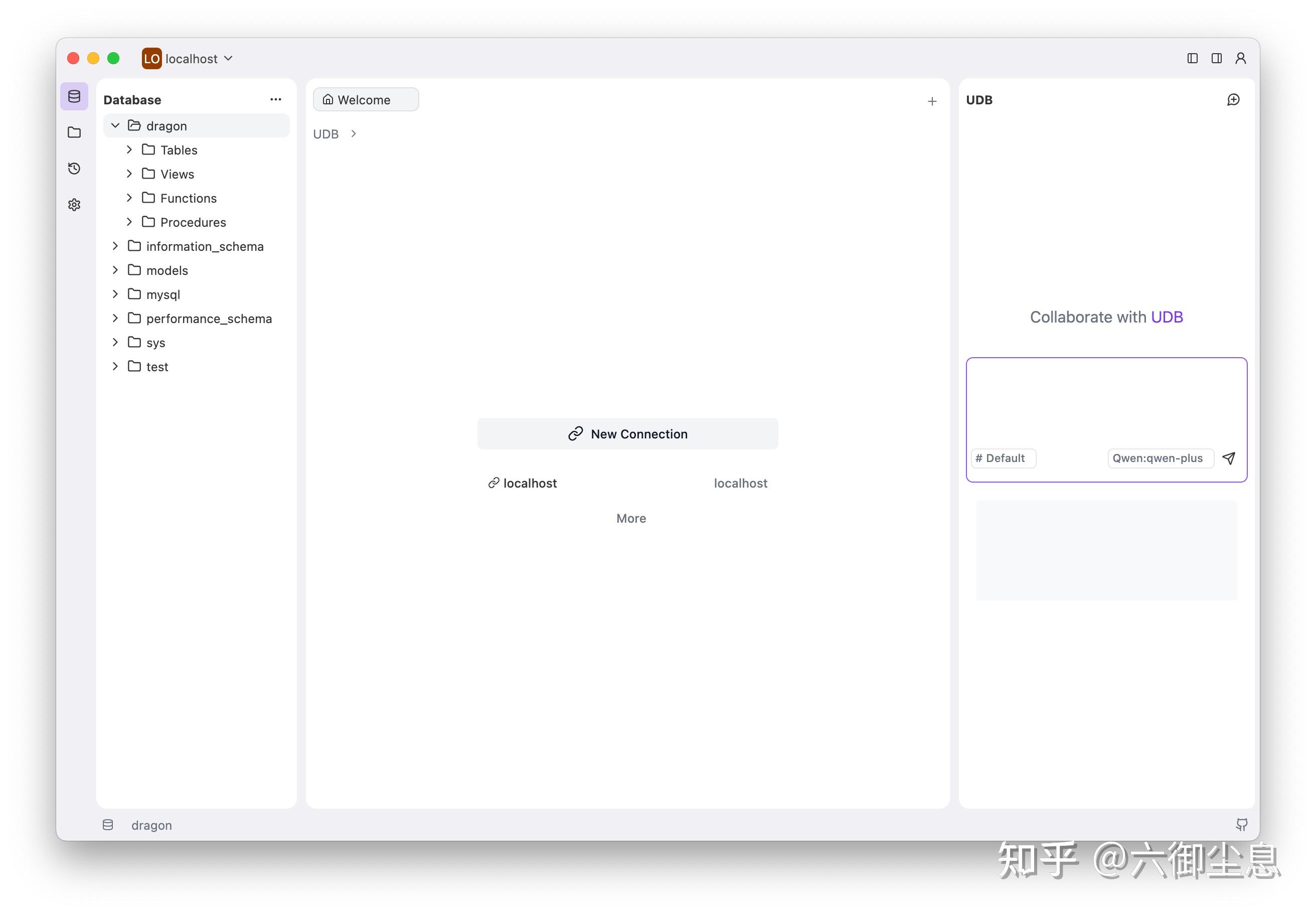Click the New Connection button

pos(627,433)
